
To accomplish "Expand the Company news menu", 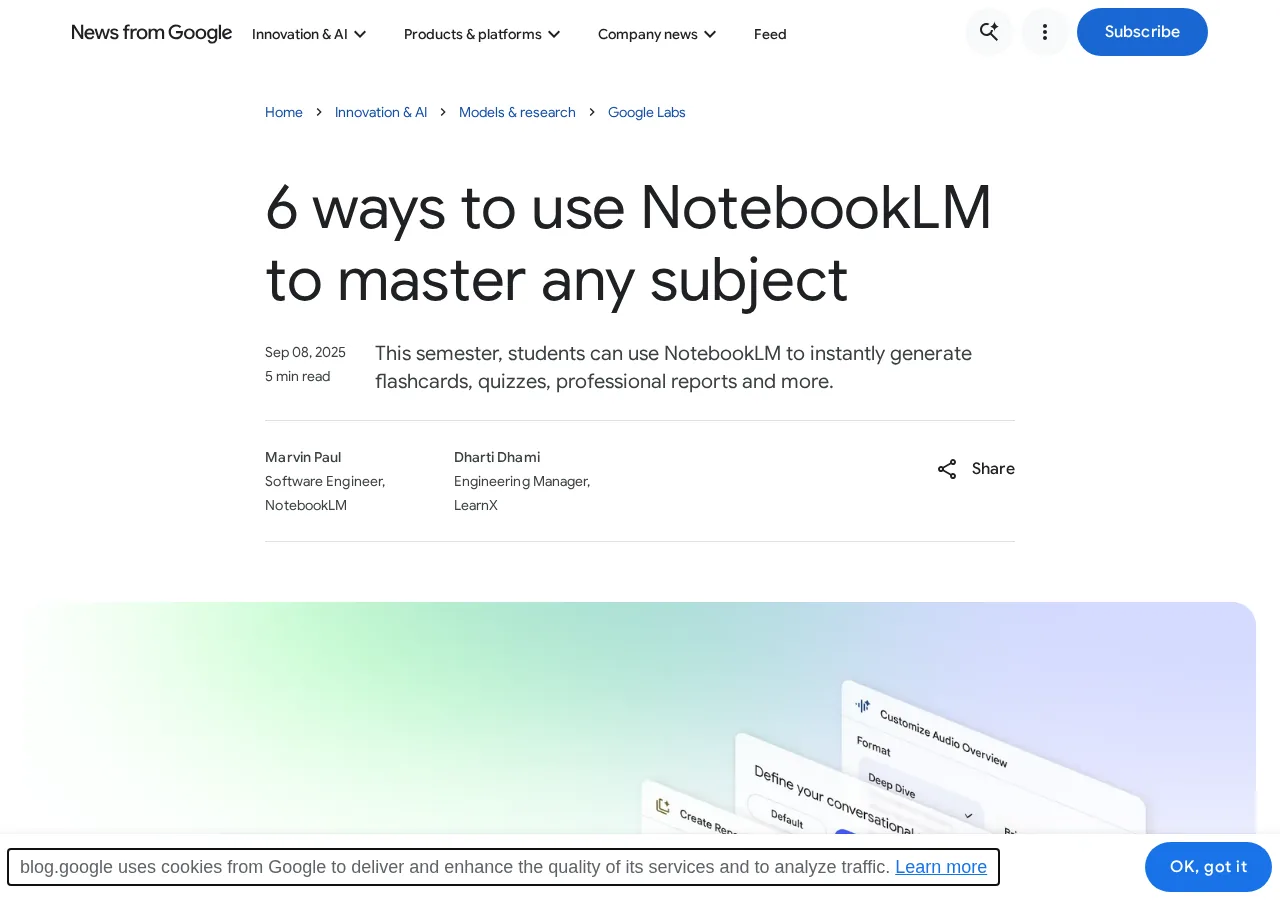I will pyautogui.click(x=657, y=34).
